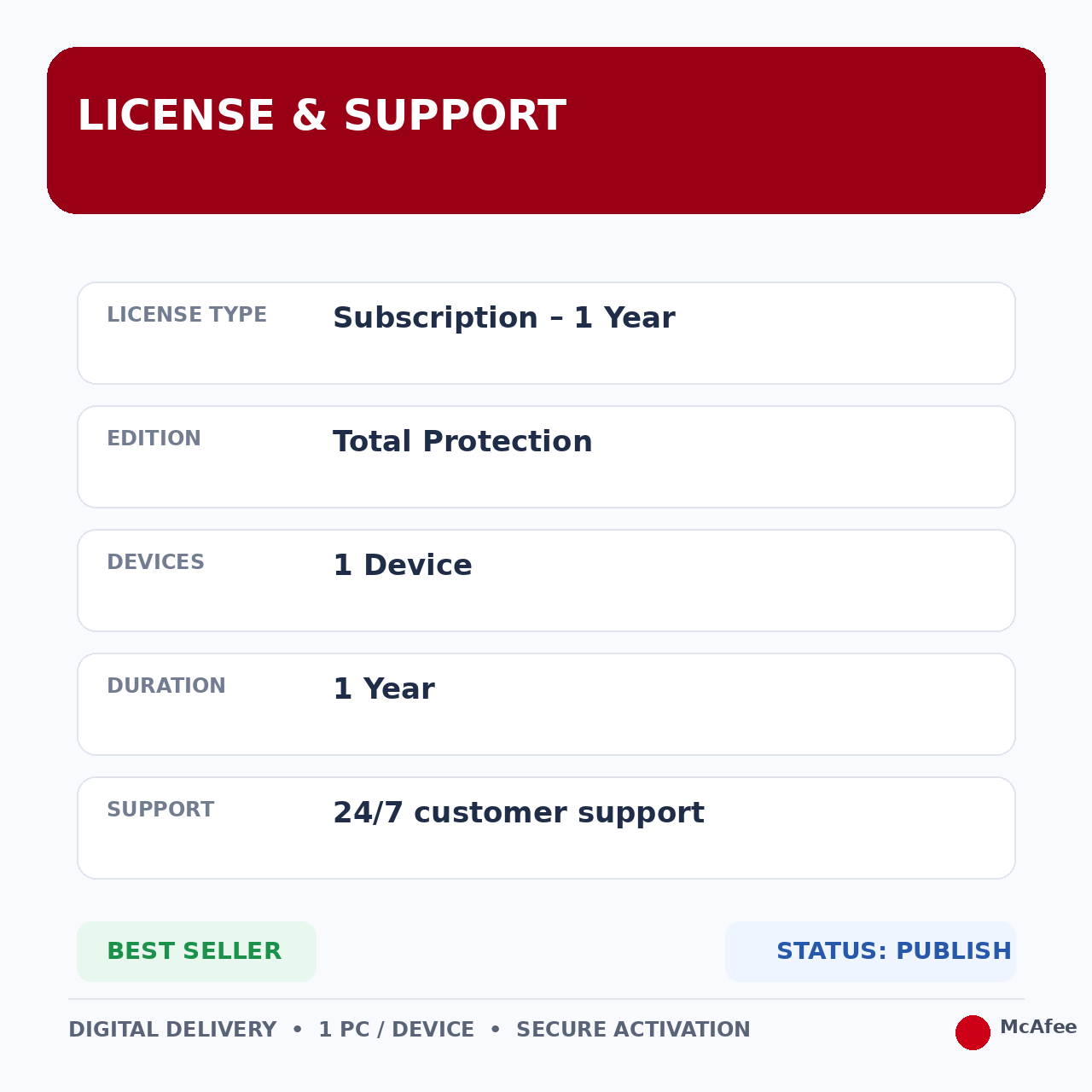This screenshot has height=1092, width=1092.
Task: Select the License Type row card
Action: click(546, 333)
